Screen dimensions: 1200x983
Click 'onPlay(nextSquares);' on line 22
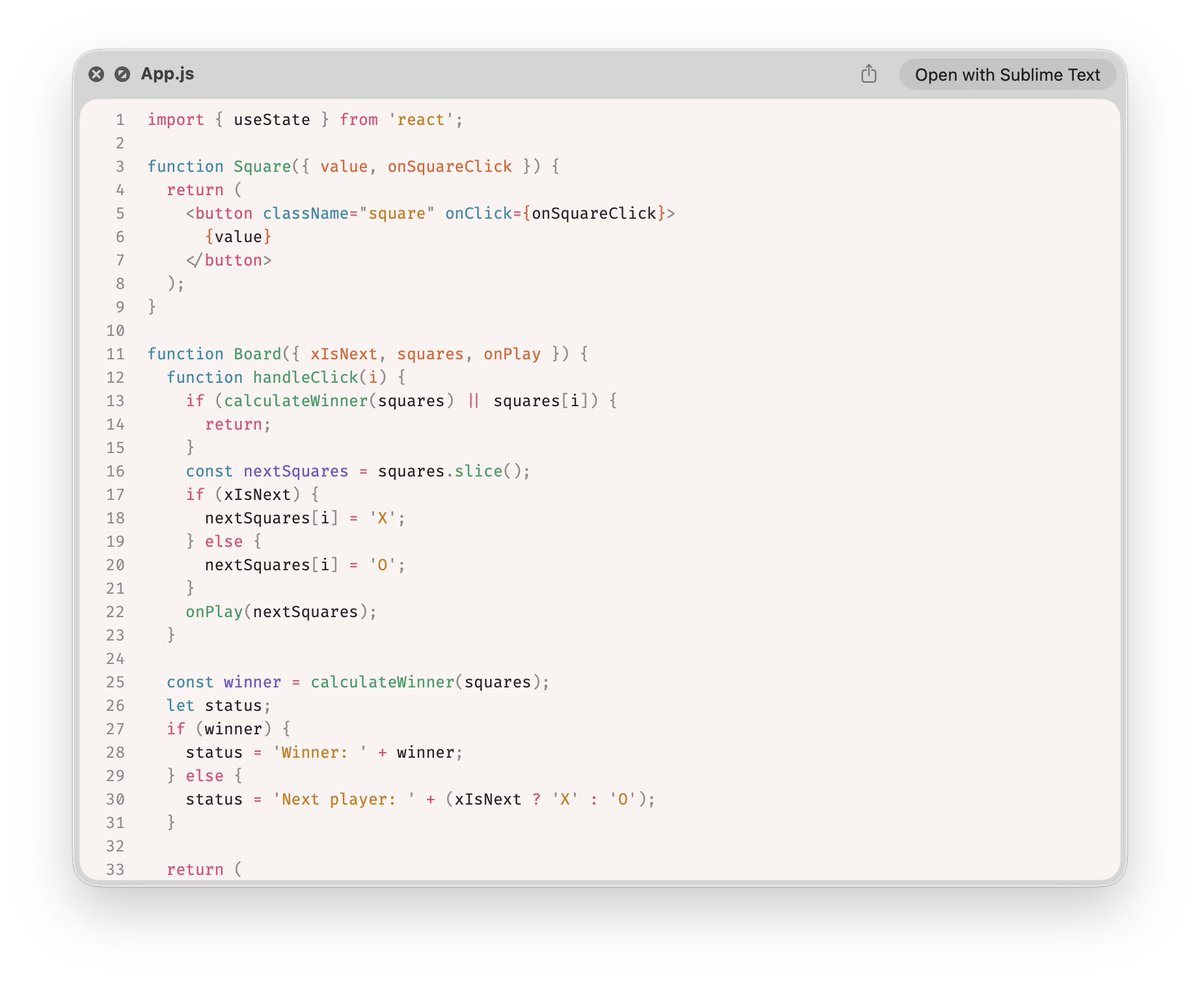282,611
